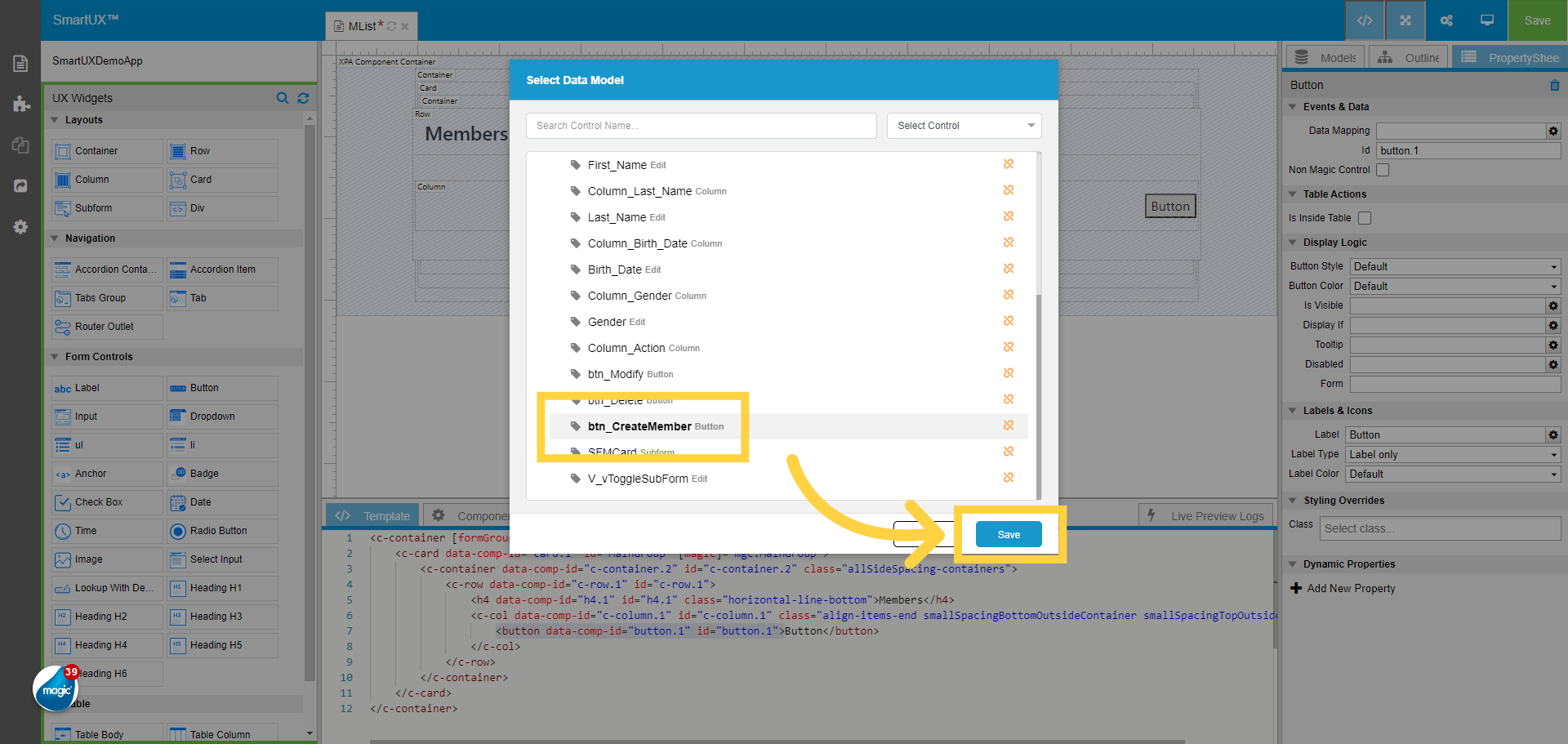The height and width of the screenshot is (744, 1568).
Task: Save the Select Data Model dialog
Action: 1008,533
